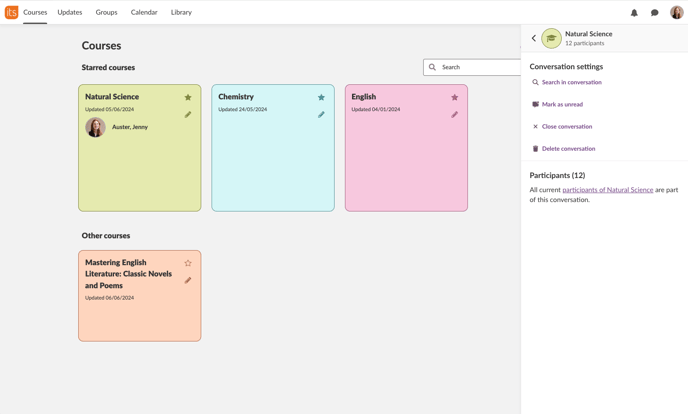Select Search in conversation
The image size is (688, 414).
point(571,82)
